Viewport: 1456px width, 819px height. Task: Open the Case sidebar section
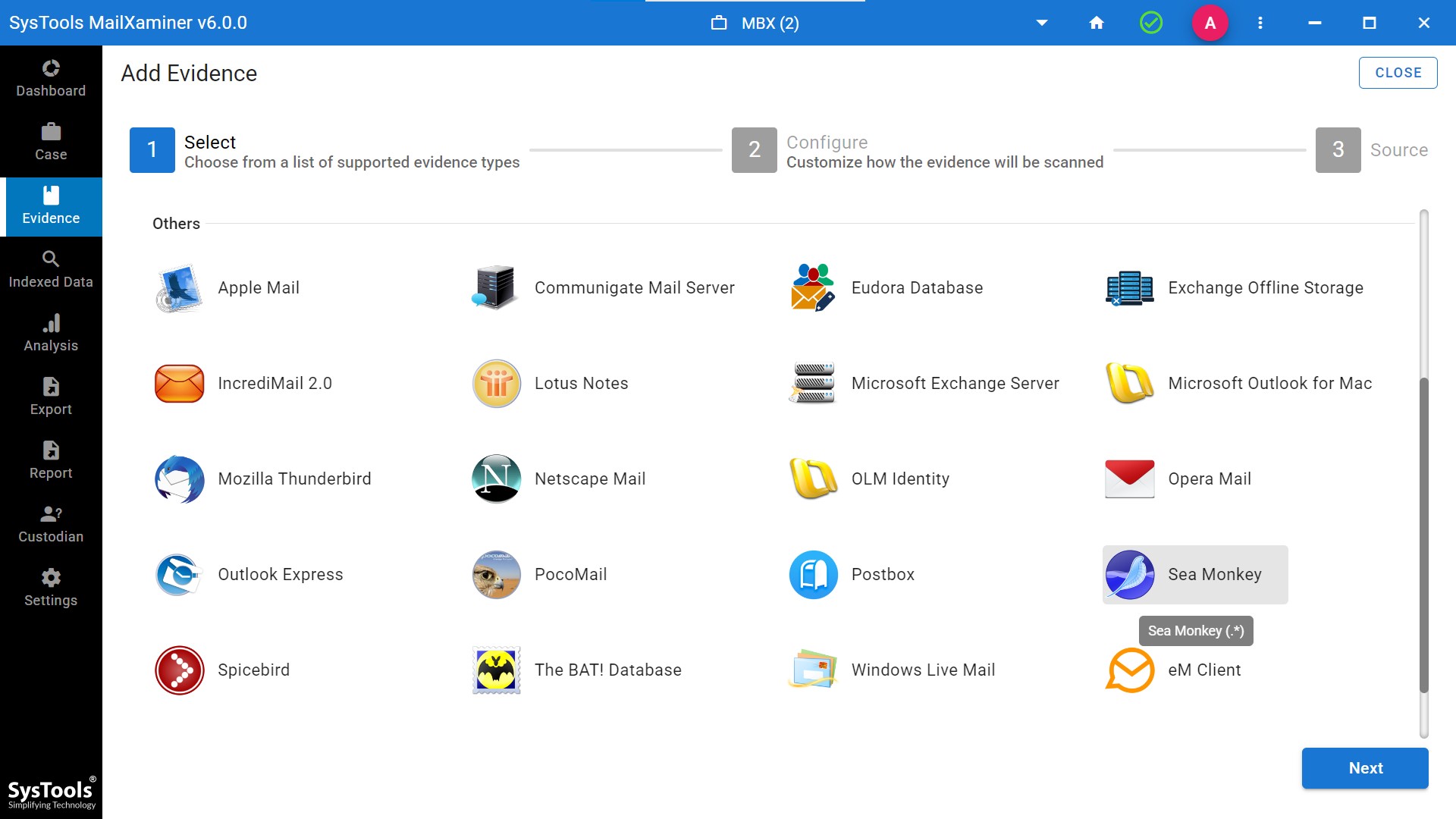coord(51,142)
